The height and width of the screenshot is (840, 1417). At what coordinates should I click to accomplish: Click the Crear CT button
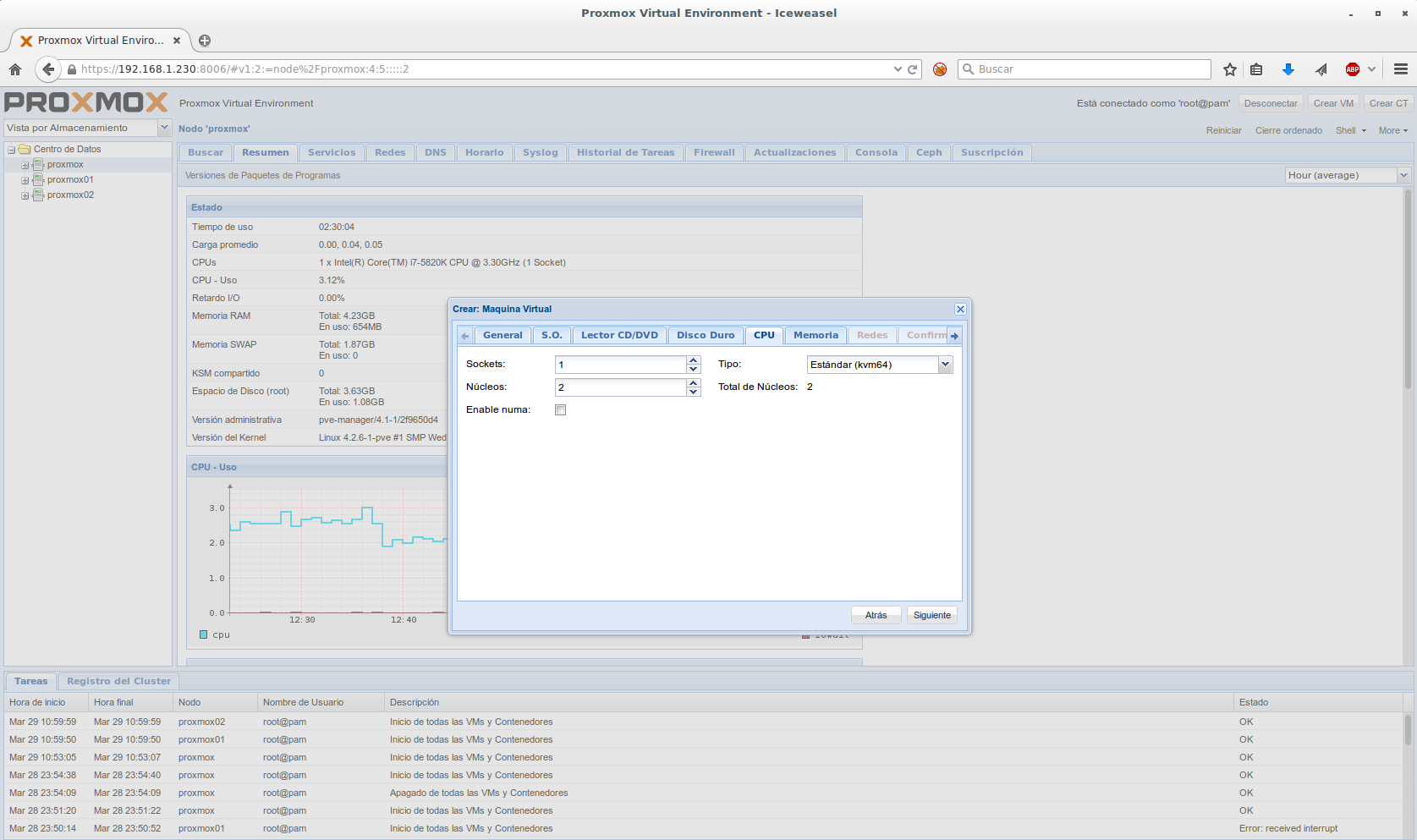[x=1388, y=103]
